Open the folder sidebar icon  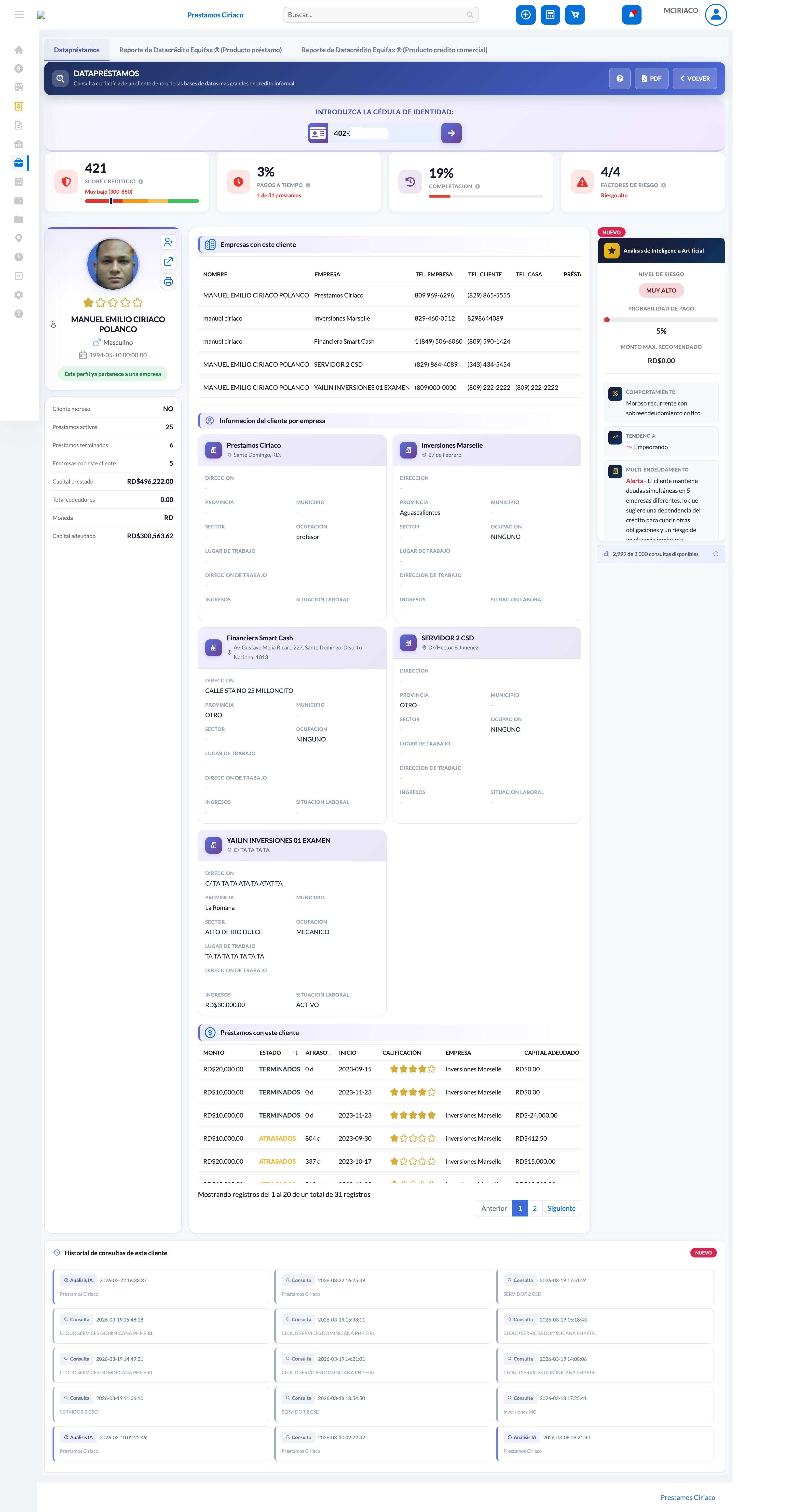tap(19, 219)
